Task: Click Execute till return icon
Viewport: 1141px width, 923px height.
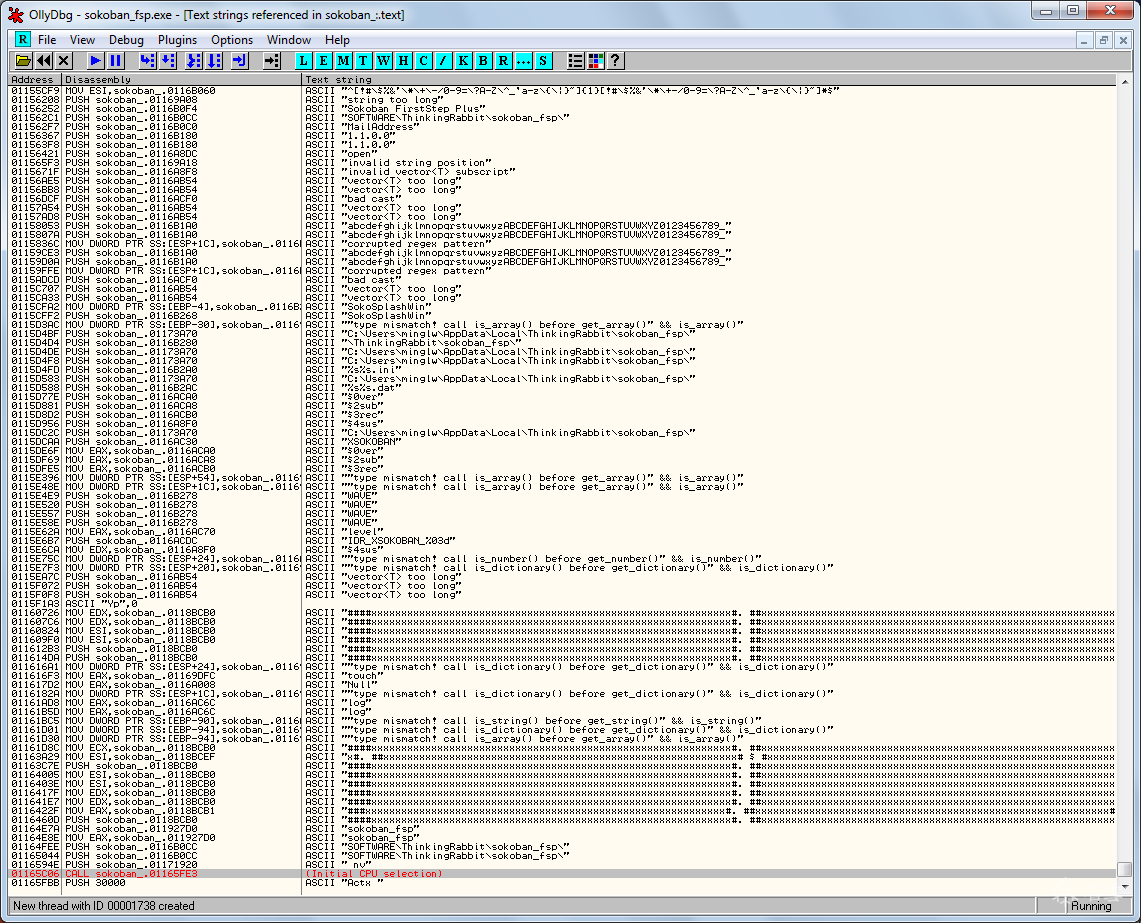Action: [x=240, y=61]
